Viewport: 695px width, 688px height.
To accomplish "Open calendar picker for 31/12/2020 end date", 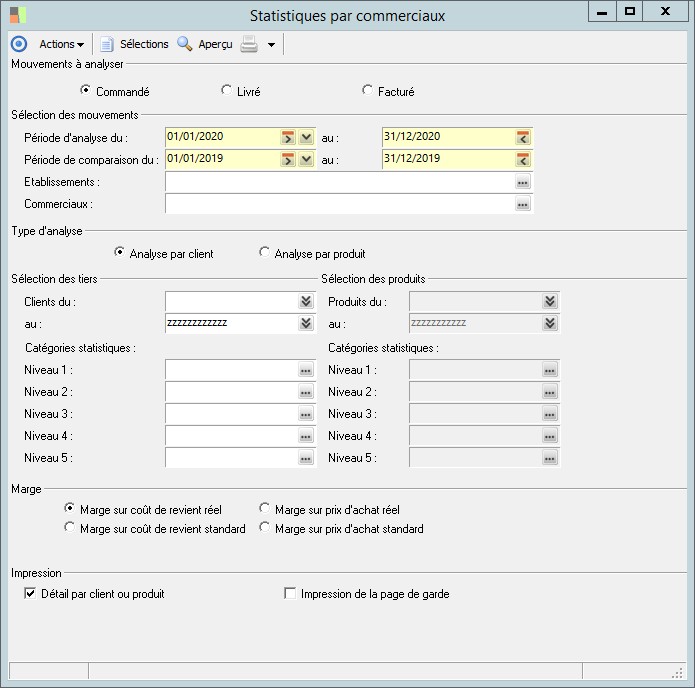I will click(523, 137).
